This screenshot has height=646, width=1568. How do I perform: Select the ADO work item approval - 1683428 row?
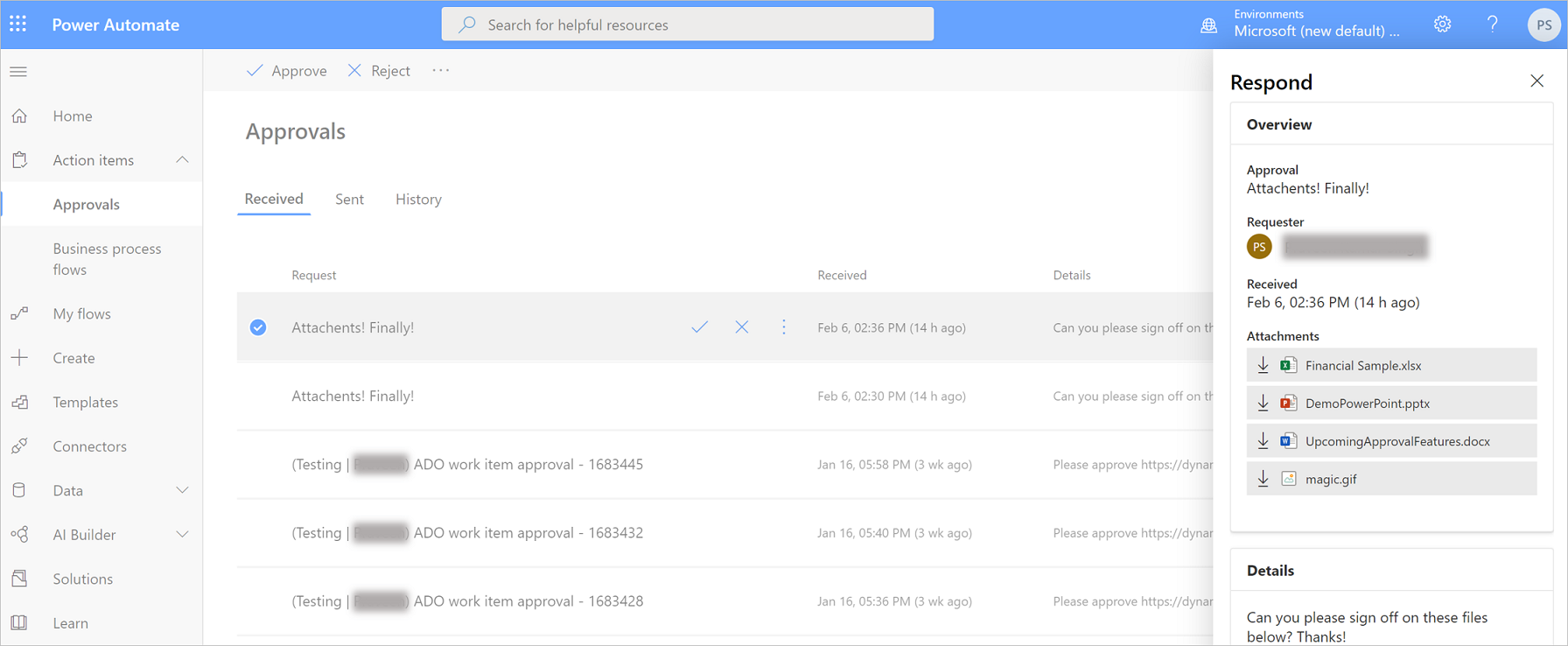724,601
